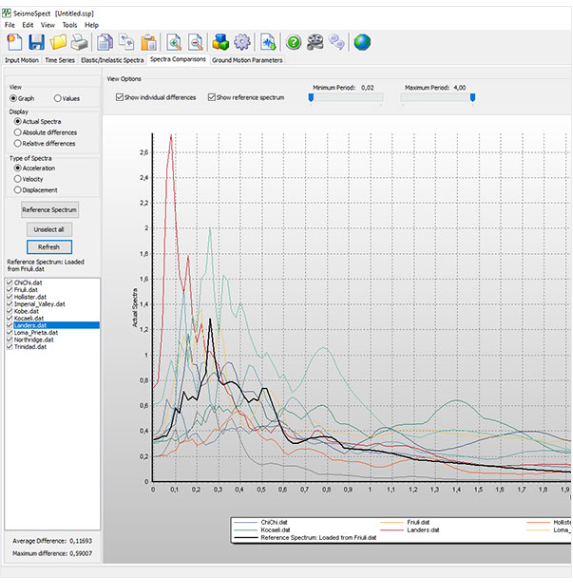Uncheck ChiChi.dat in record list
Screen dimensions: 573x583
(x=10, y=282)
